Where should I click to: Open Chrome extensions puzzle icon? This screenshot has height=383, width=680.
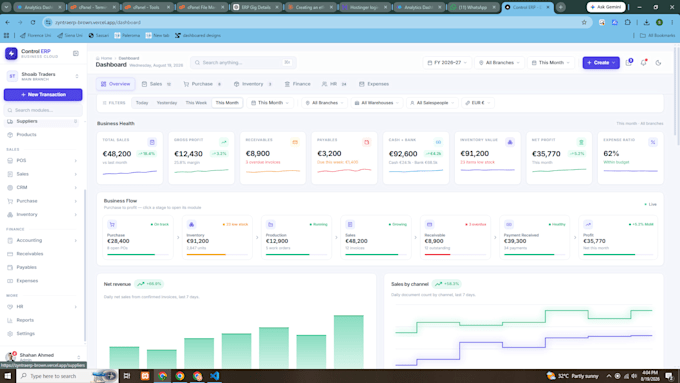(628, 22)
